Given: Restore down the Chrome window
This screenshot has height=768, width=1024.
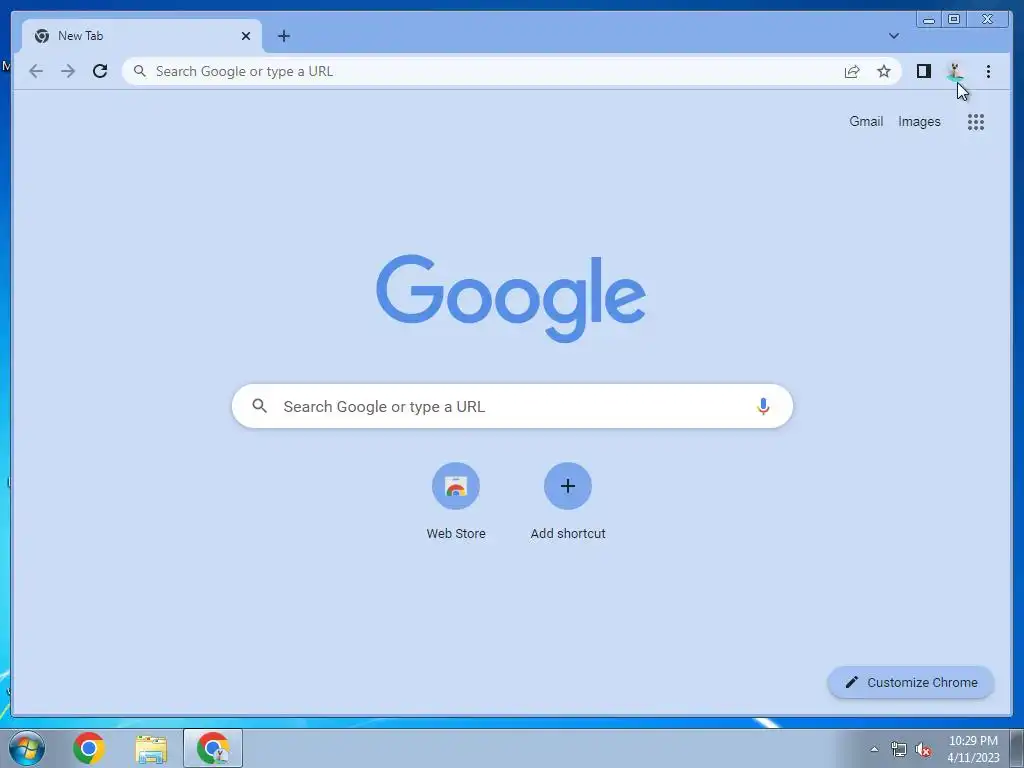Looking at the screenshot, I should coord(953,20).
